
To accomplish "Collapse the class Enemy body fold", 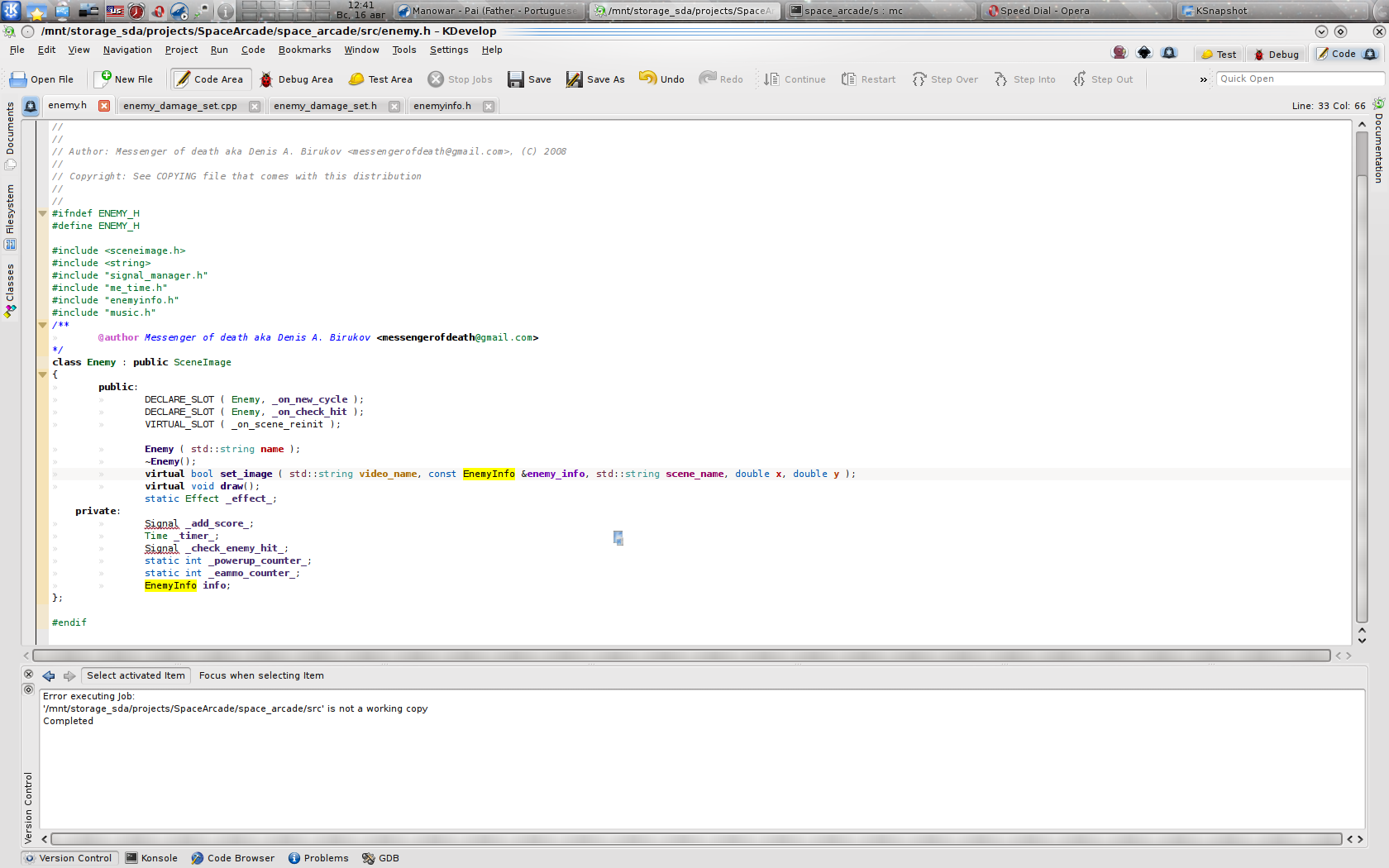I will pyautogui.click(x=42, y=374).
